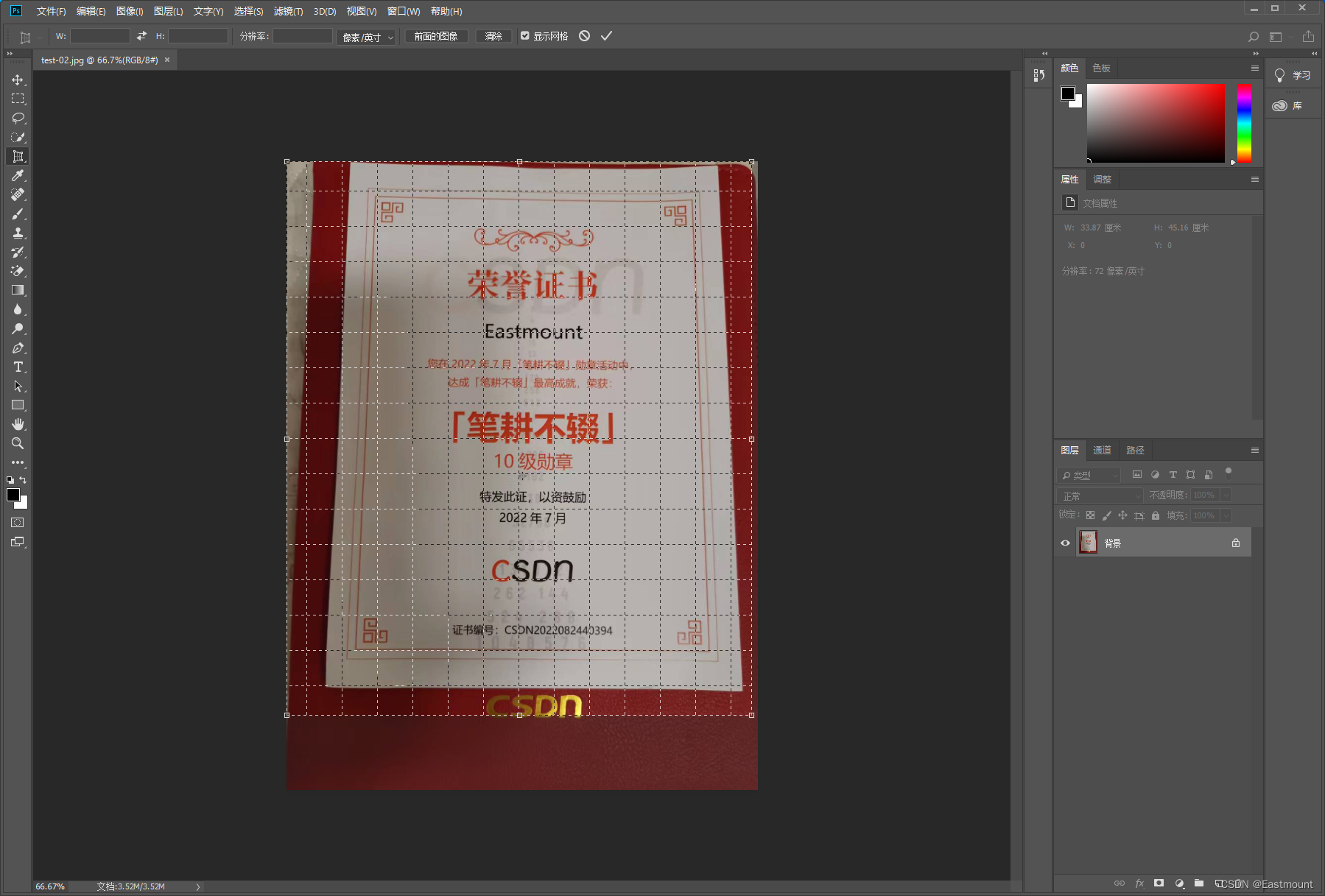Pick a hue on the spectrum slider

coord(1244,123)
